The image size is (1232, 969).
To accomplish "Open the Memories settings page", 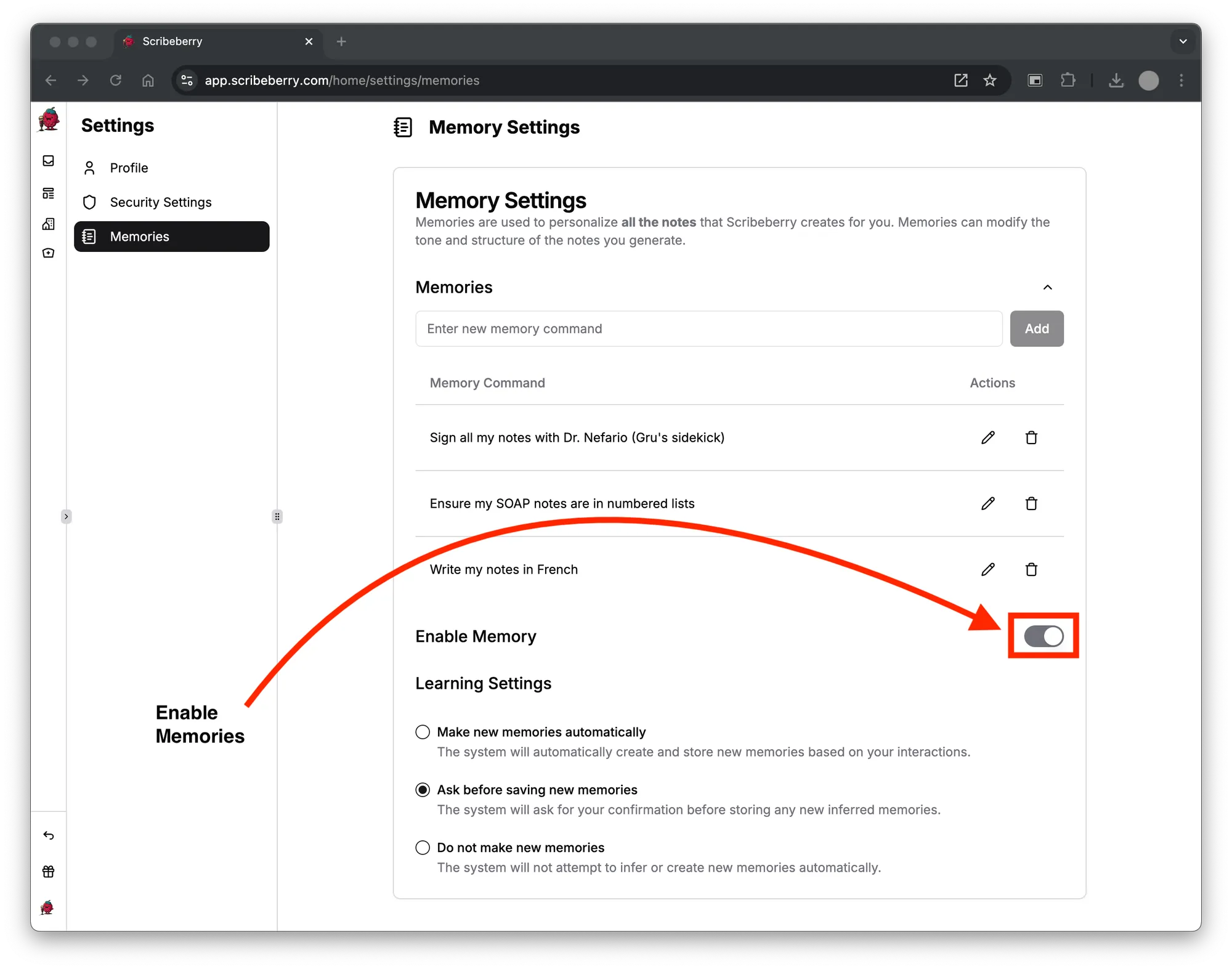I will click(172, 237).
